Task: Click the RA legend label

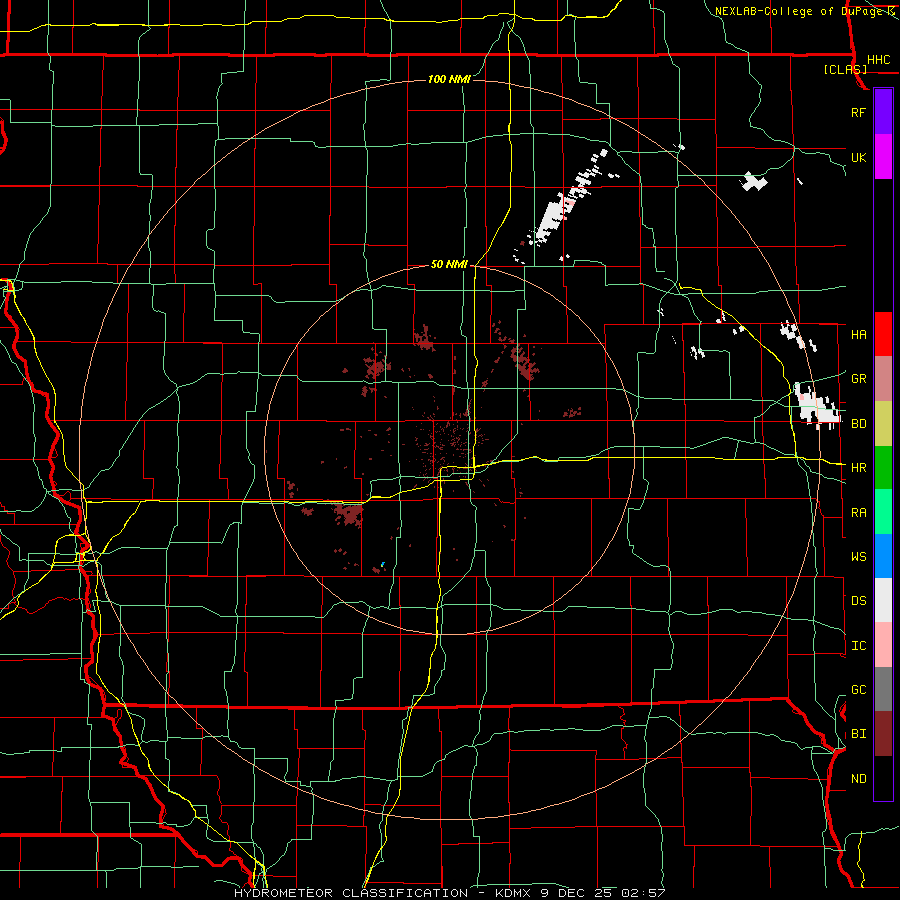Action: pyautogui.click(x=858, y=513)
